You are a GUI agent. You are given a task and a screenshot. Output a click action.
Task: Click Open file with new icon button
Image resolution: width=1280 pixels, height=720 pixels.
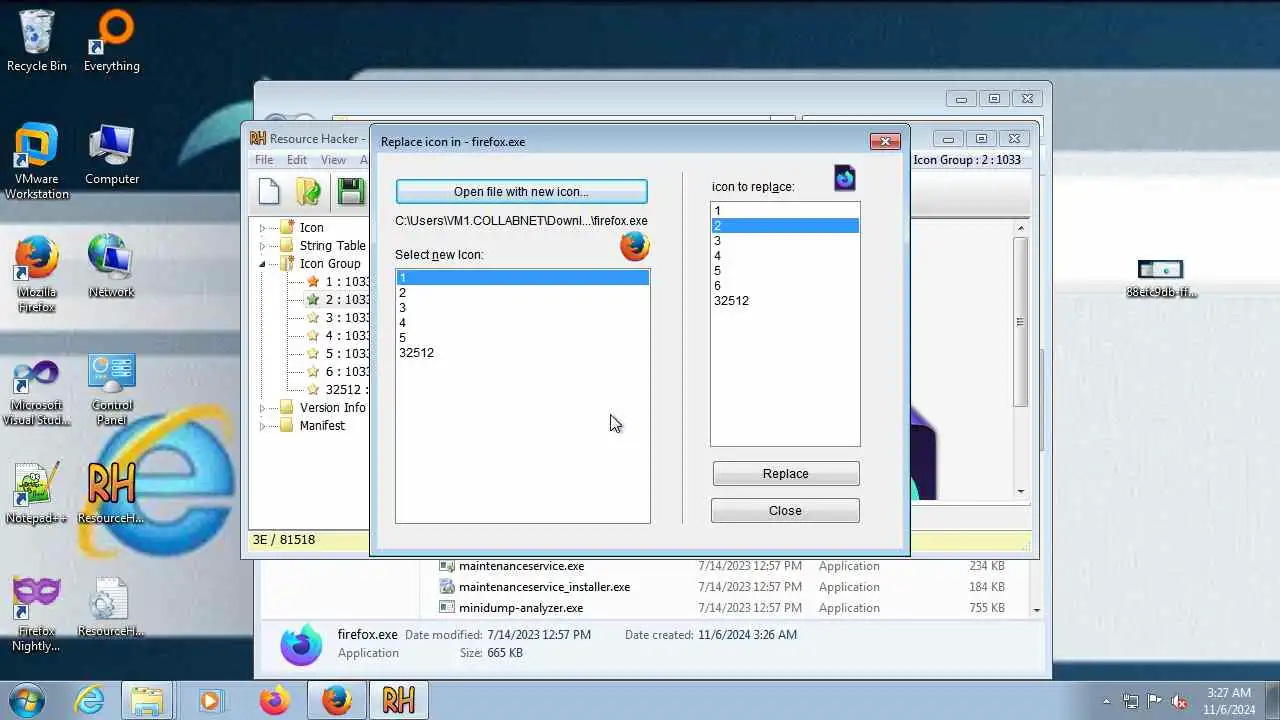[521, 191]
